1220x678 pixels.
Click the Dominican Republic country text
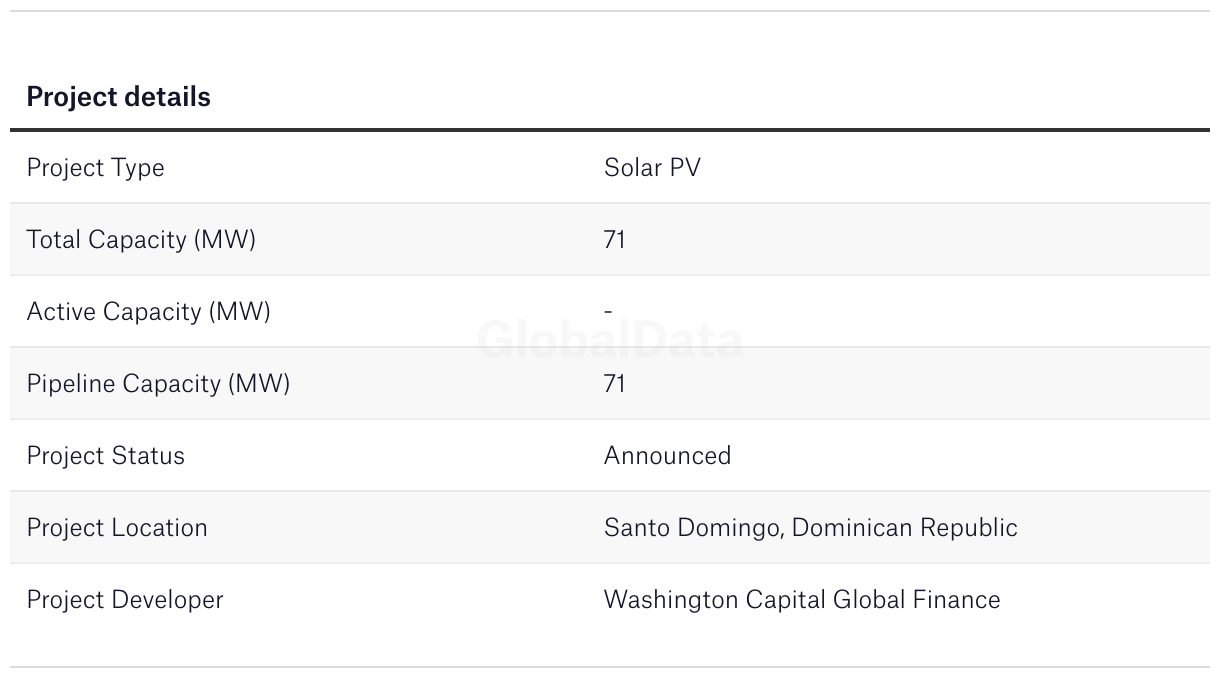(x=904, y=528)
